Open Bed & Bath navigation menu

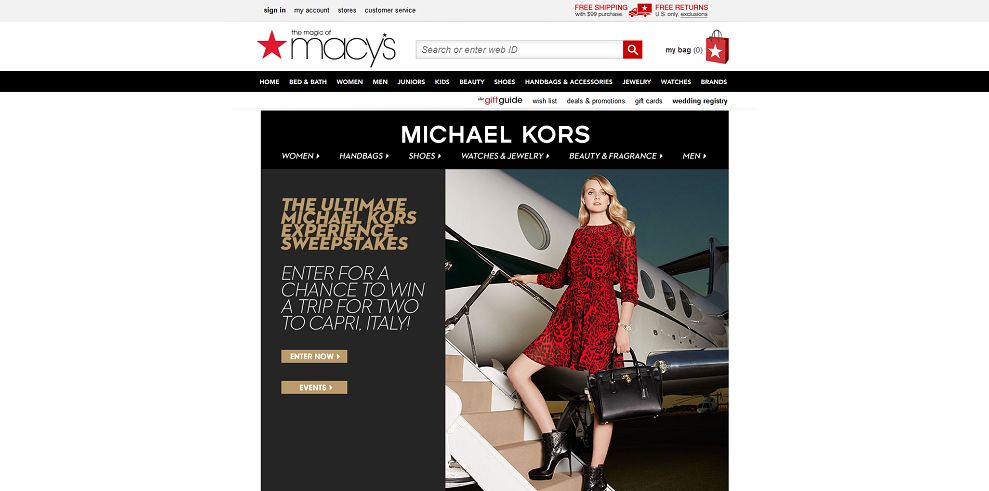click(308, 82)
